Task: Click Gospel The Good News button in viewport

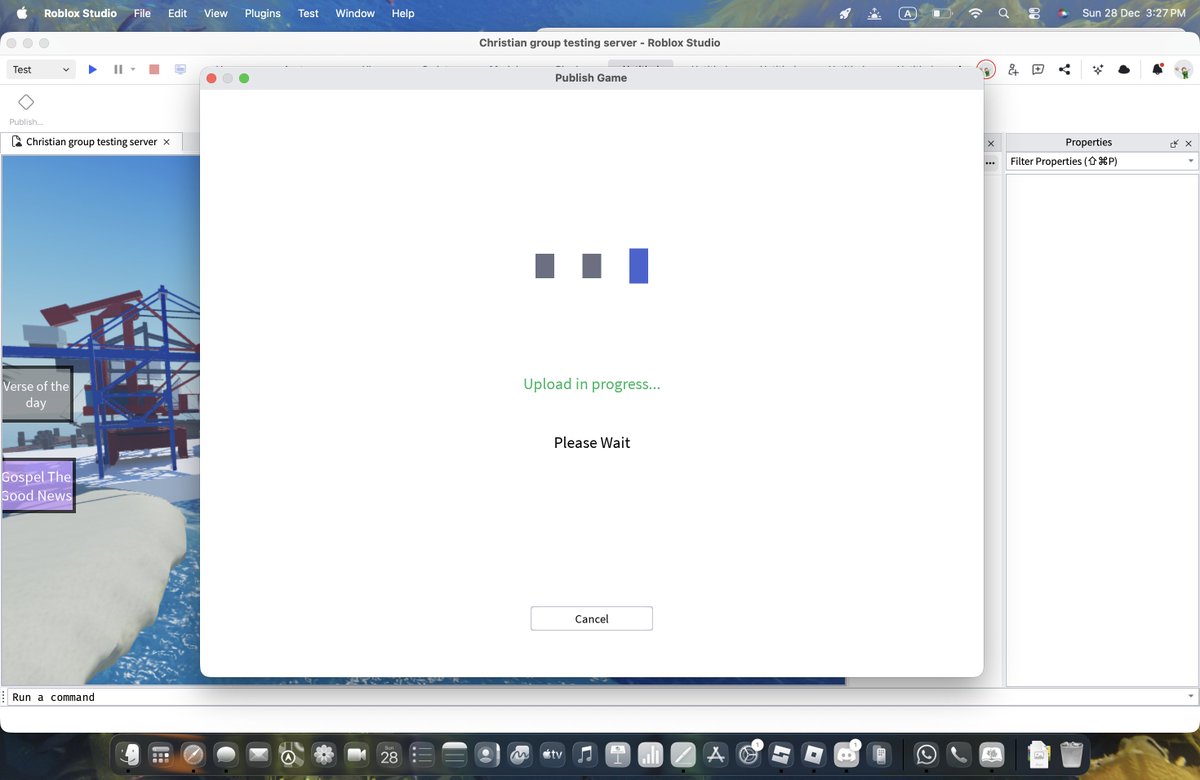Action: click(37, 486)
